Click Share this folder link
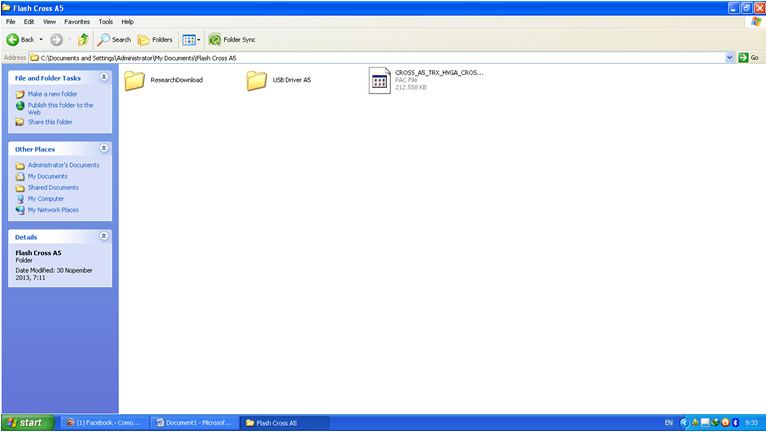The width and height of the screenshot is (766, 432). point(50,122)
